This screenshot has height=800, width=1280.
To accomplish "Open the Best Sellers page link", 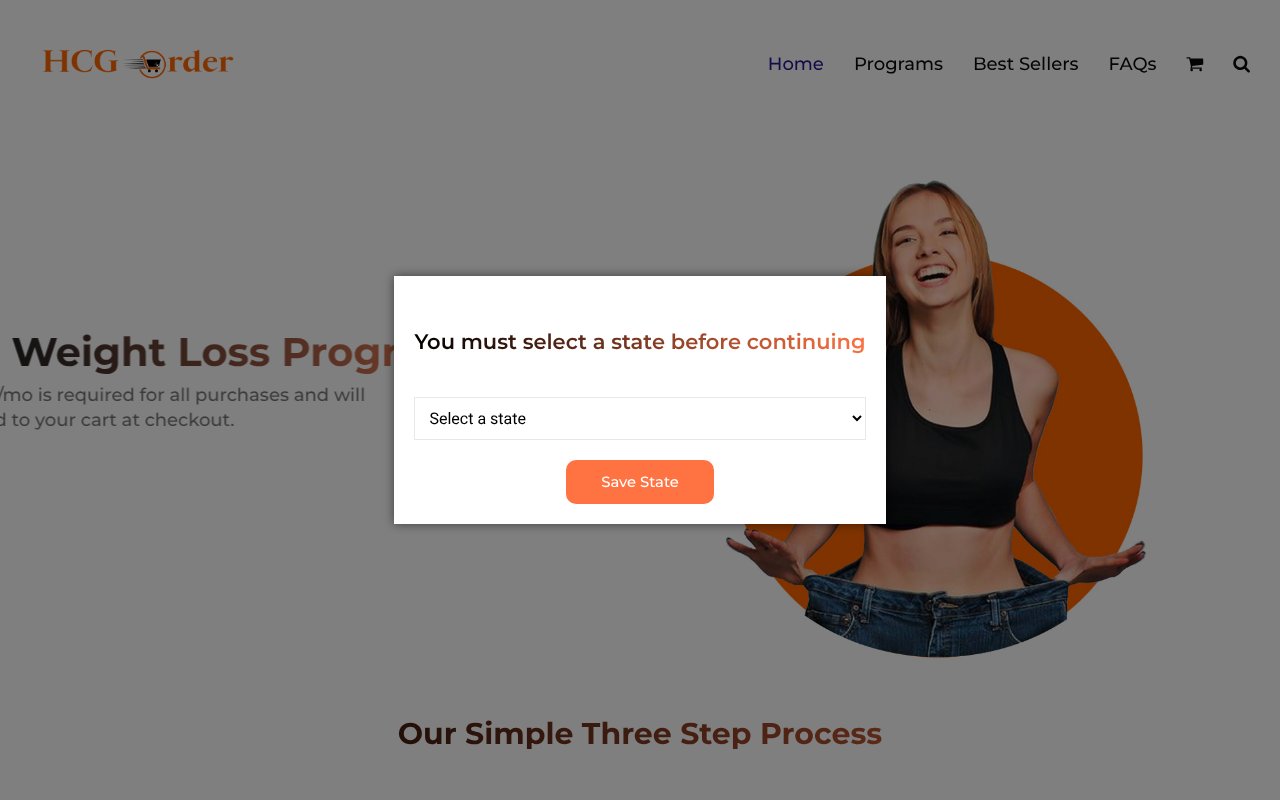I will tap(1026, 64).
